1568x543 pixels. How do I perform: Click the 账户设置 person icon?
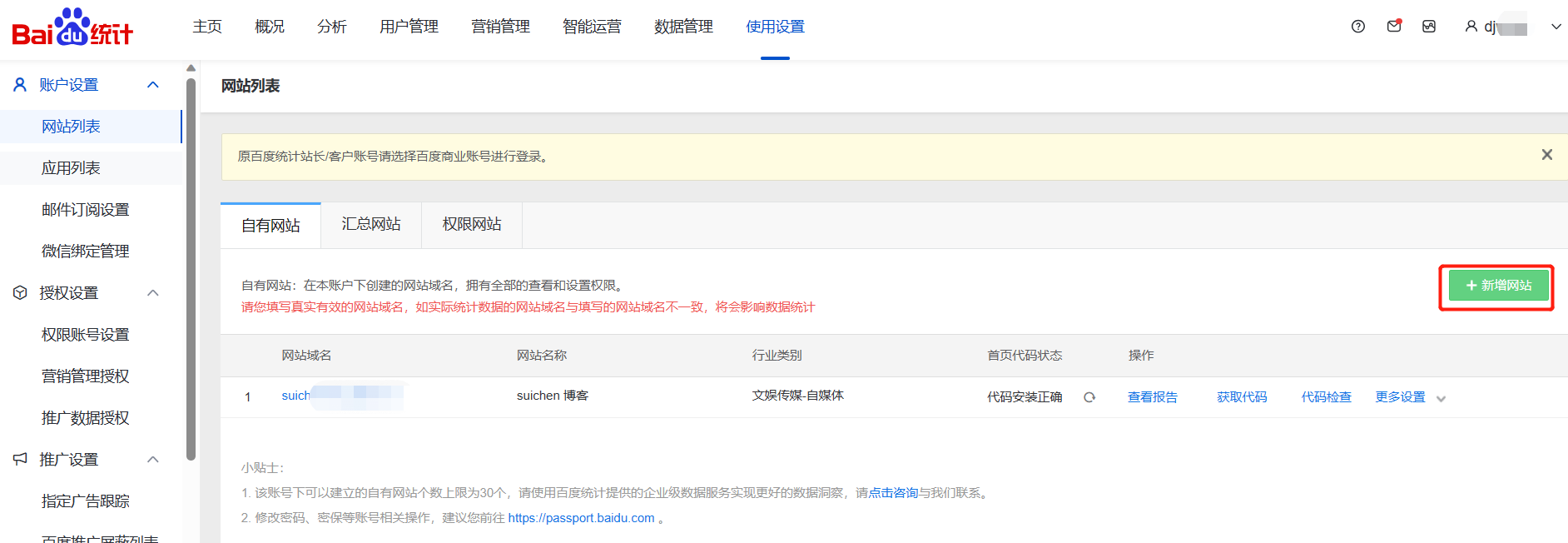pyautogui.click(x=20, y=85)
